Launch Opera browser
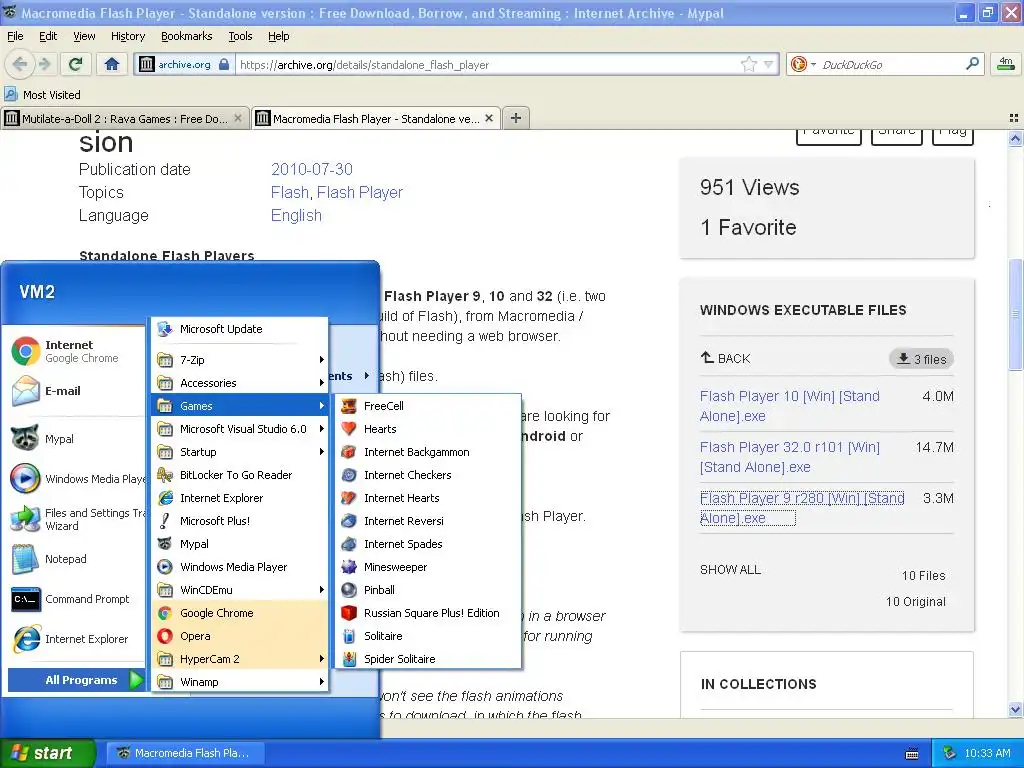The width and height of the screenshot is (1024, 768). (x=240, y=635)
